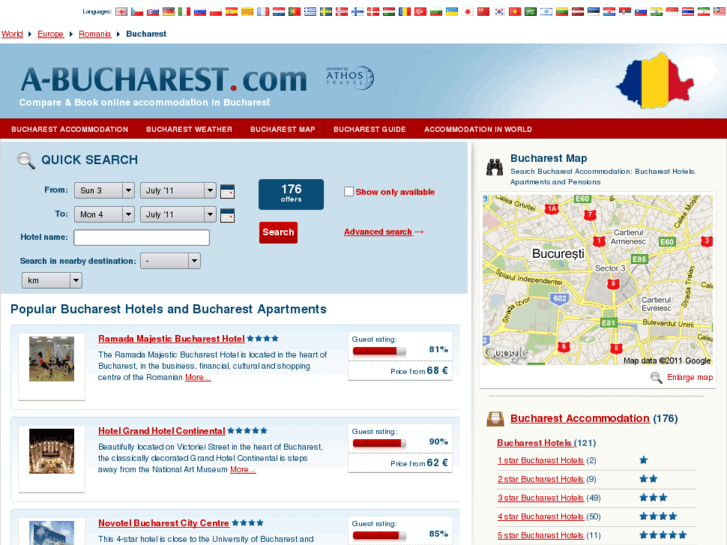
Task: Open Bucharest Accommodation menu item
Action: (x=70, y=129)
